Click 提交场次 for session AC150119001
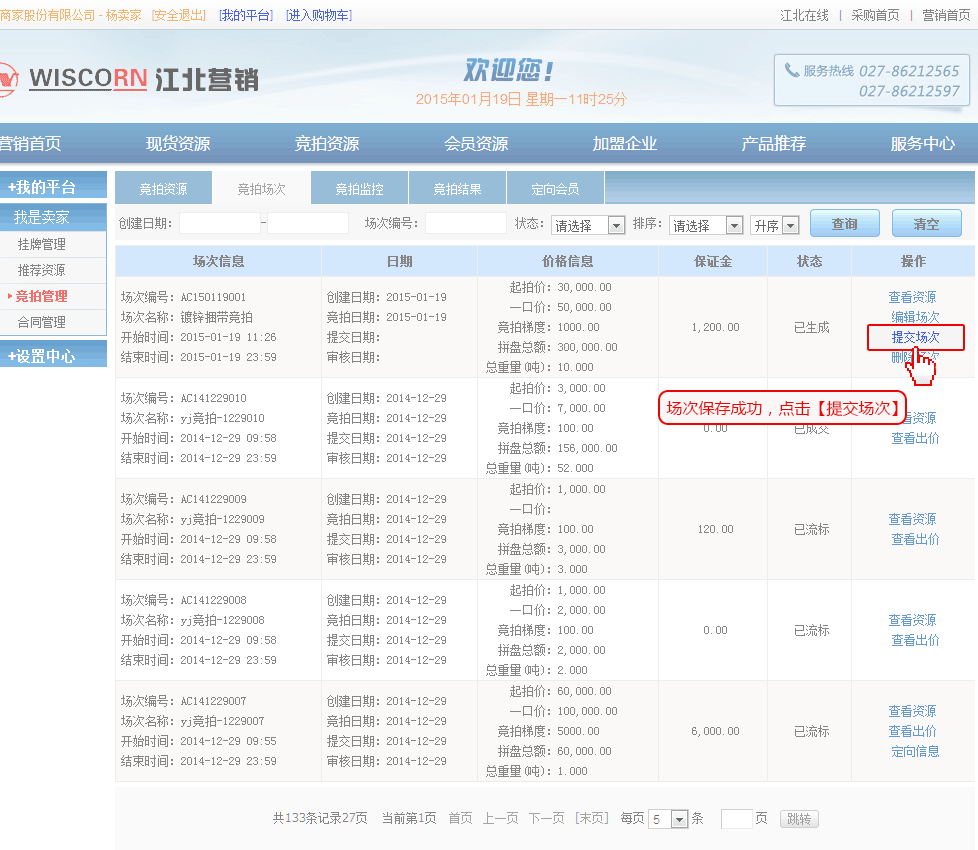 [915, 338]
